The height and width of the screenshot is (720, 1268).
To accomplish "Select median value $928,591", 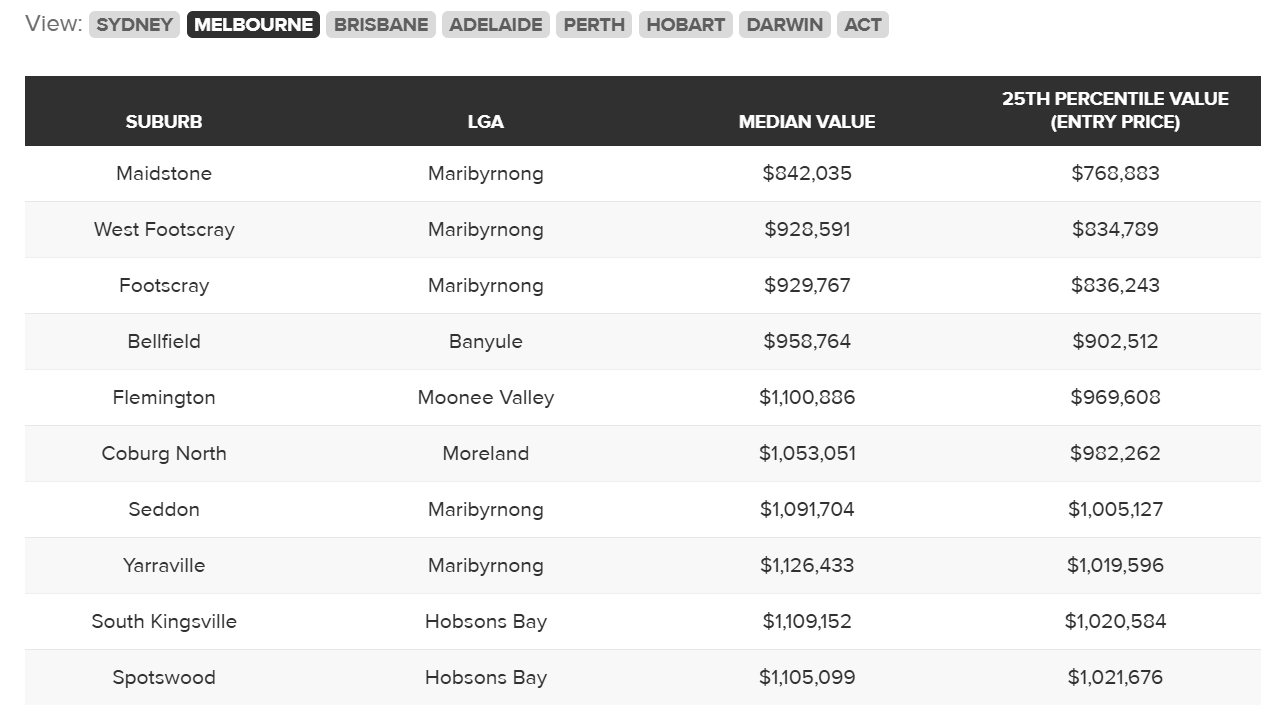I will pyautogui.click(x=807, y=229).
